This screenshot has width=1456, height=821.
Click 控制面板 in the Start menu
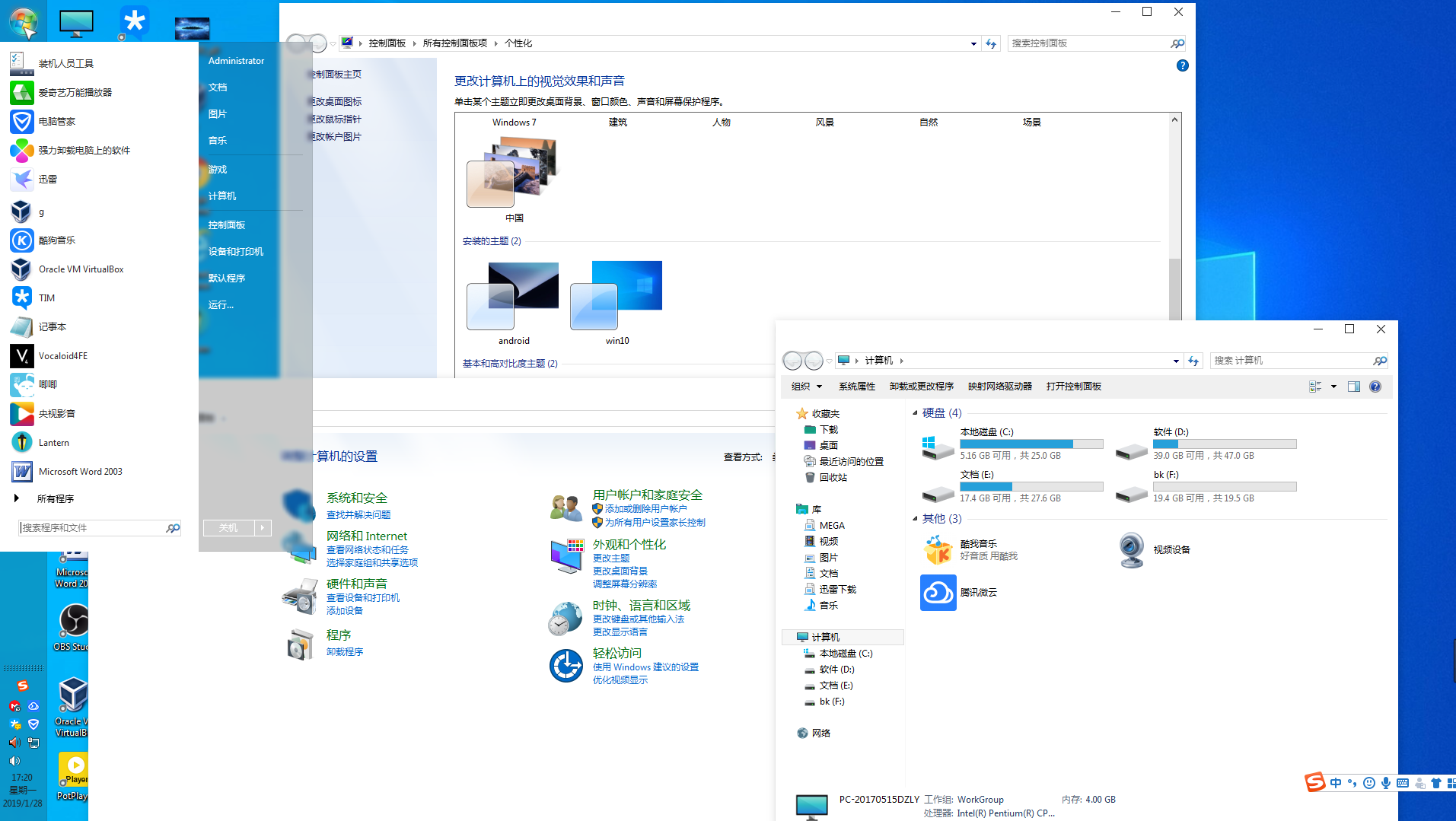tap(226, 224)
